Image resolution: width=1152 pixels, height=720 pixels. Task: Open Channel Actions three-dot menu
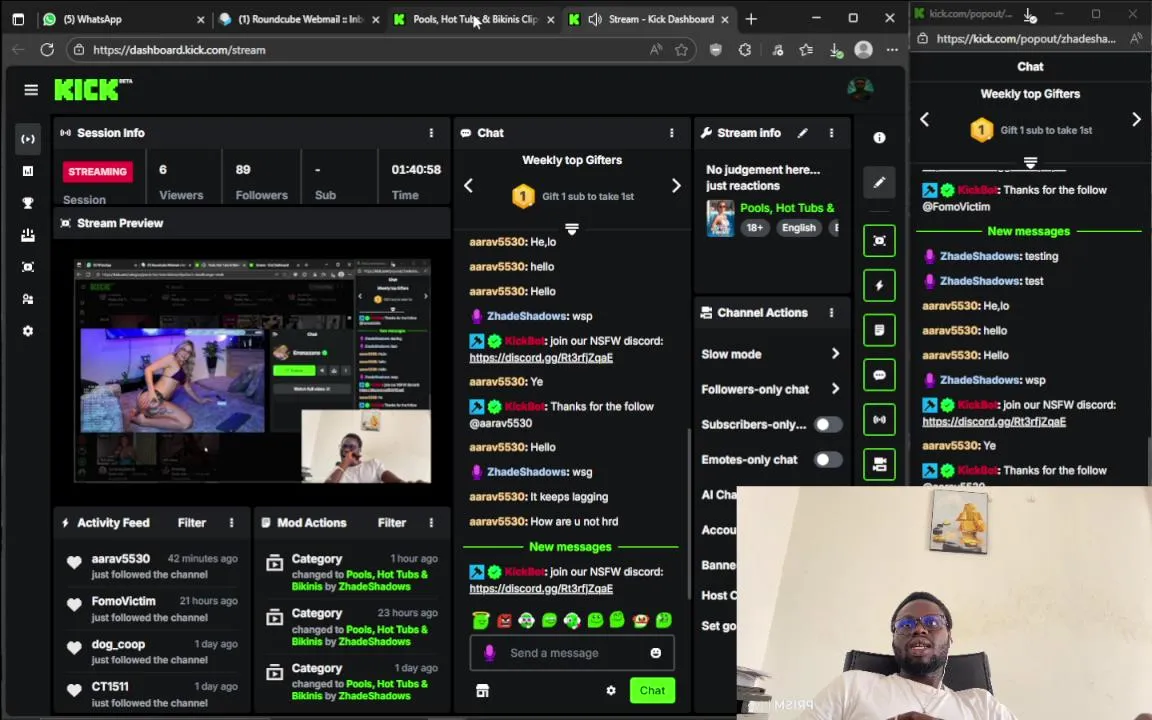click(x=832, y=313)
